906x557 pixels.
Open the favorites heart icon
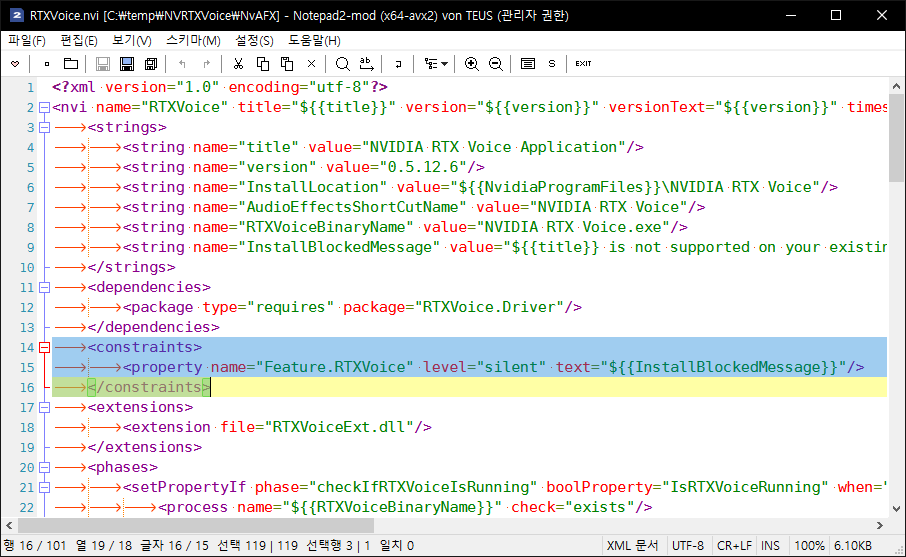tap(15, 64)
